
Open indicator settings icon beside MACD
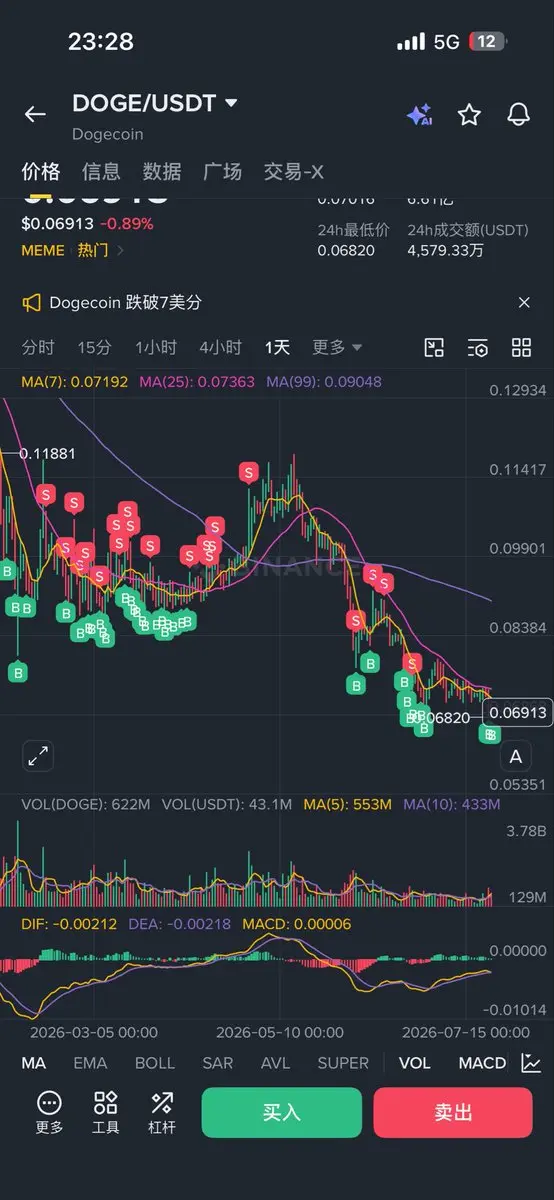[532, 1063]
